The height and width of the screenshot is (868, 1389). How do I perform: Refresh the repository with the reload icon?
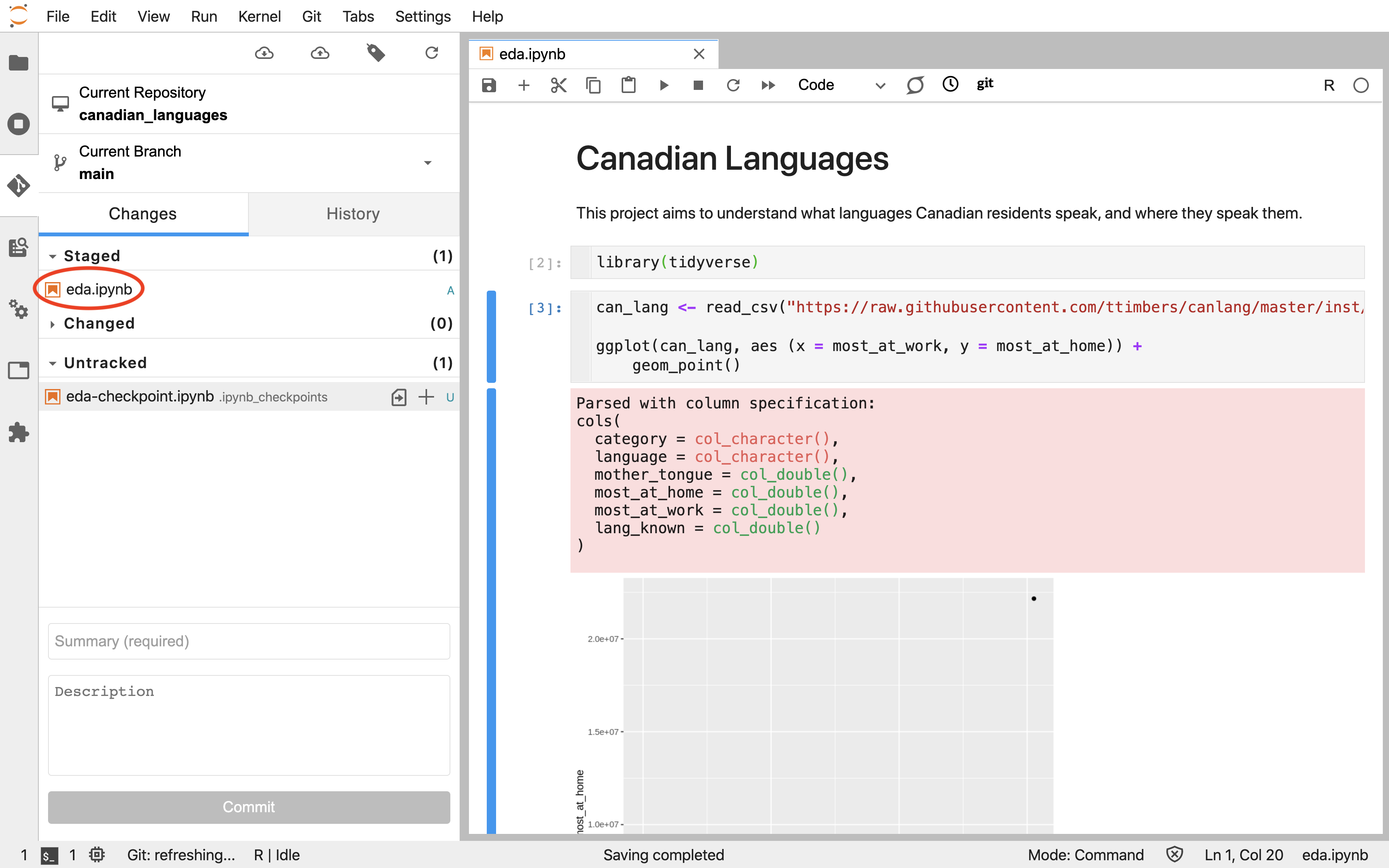click(432, 53)
